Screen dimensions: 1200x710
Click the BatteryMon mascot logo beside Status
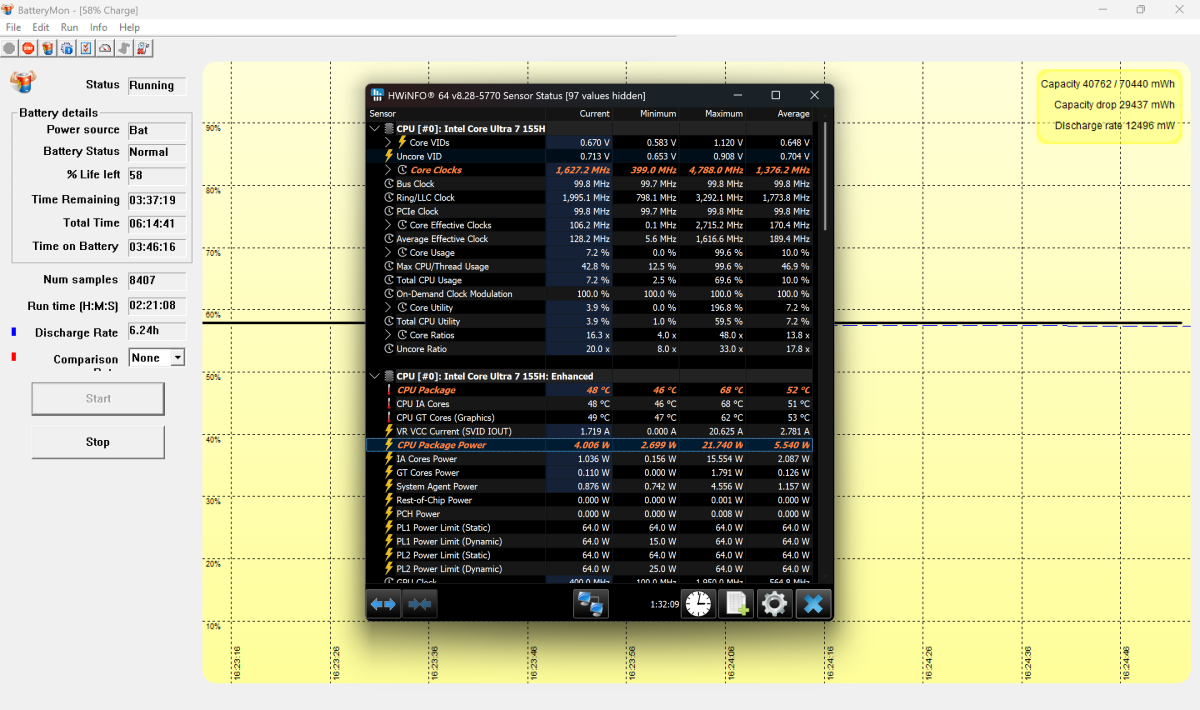(x=23, y=82)
